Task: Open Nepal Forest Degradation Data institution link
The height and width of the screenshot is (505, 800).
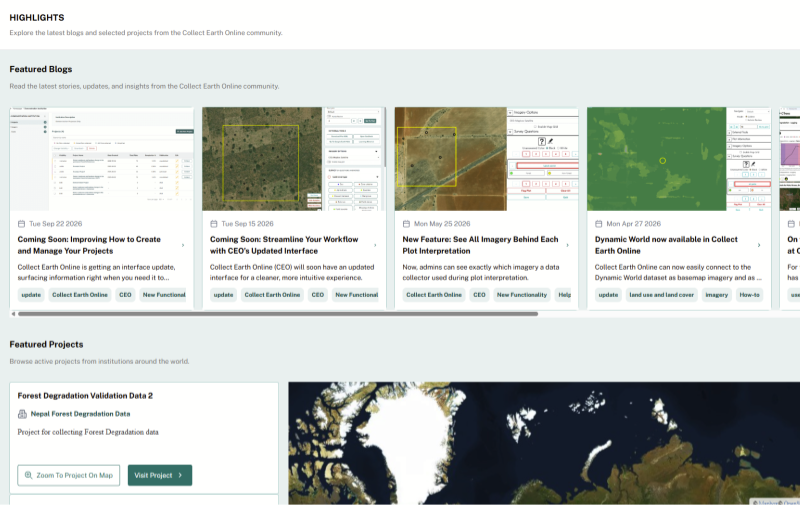Action: point(80,414)
